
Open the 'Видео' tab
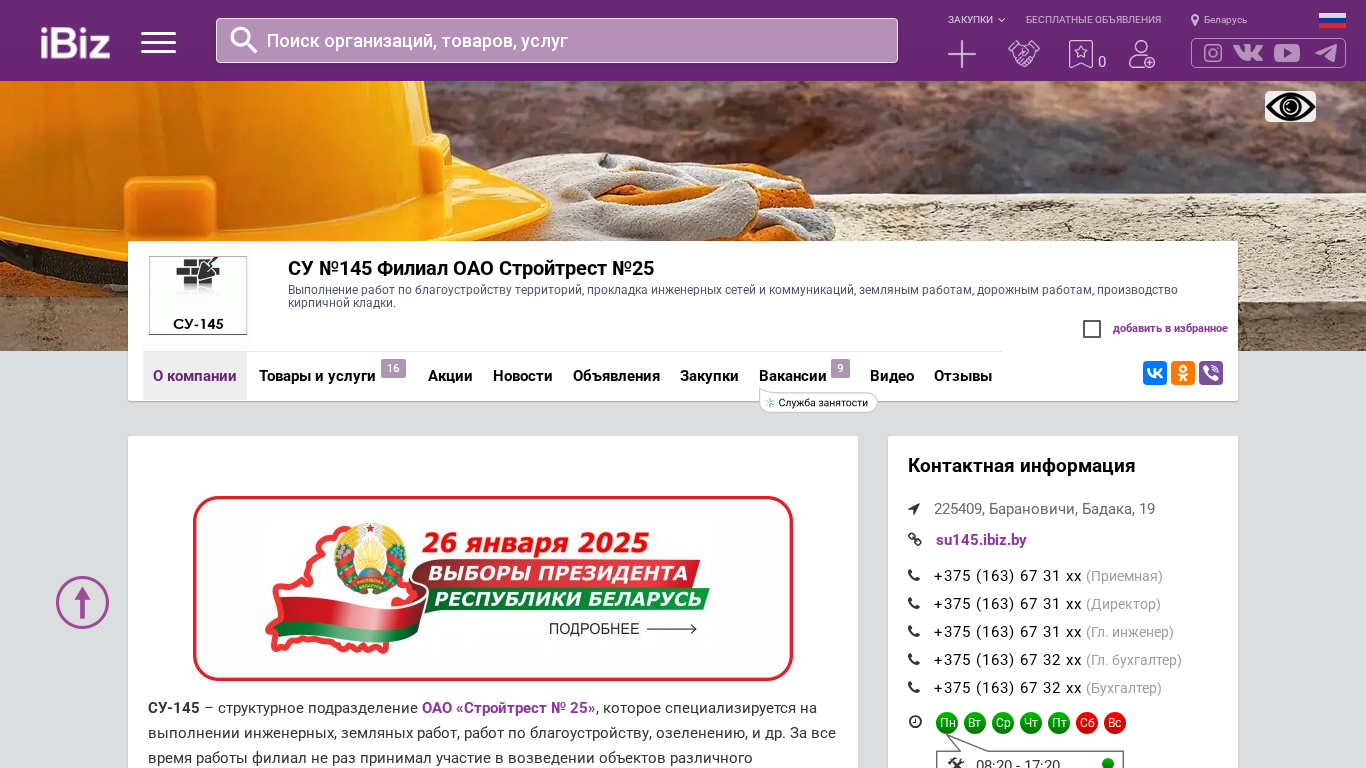892,376
